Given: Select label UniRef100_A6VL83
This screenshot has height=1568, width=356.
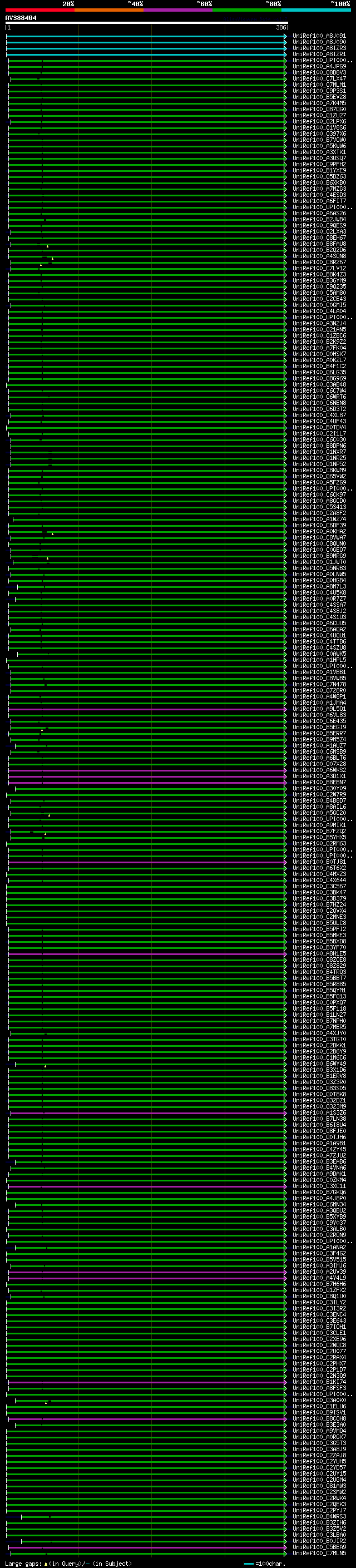Looking at the screenshot, I should point(319,715).
